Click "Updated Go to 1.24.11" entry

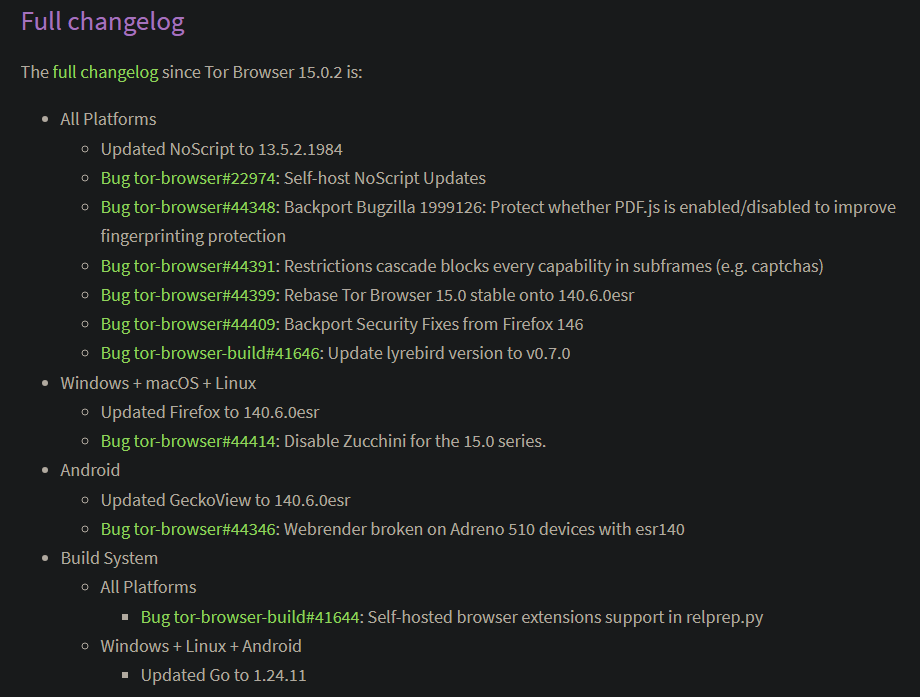223,675
